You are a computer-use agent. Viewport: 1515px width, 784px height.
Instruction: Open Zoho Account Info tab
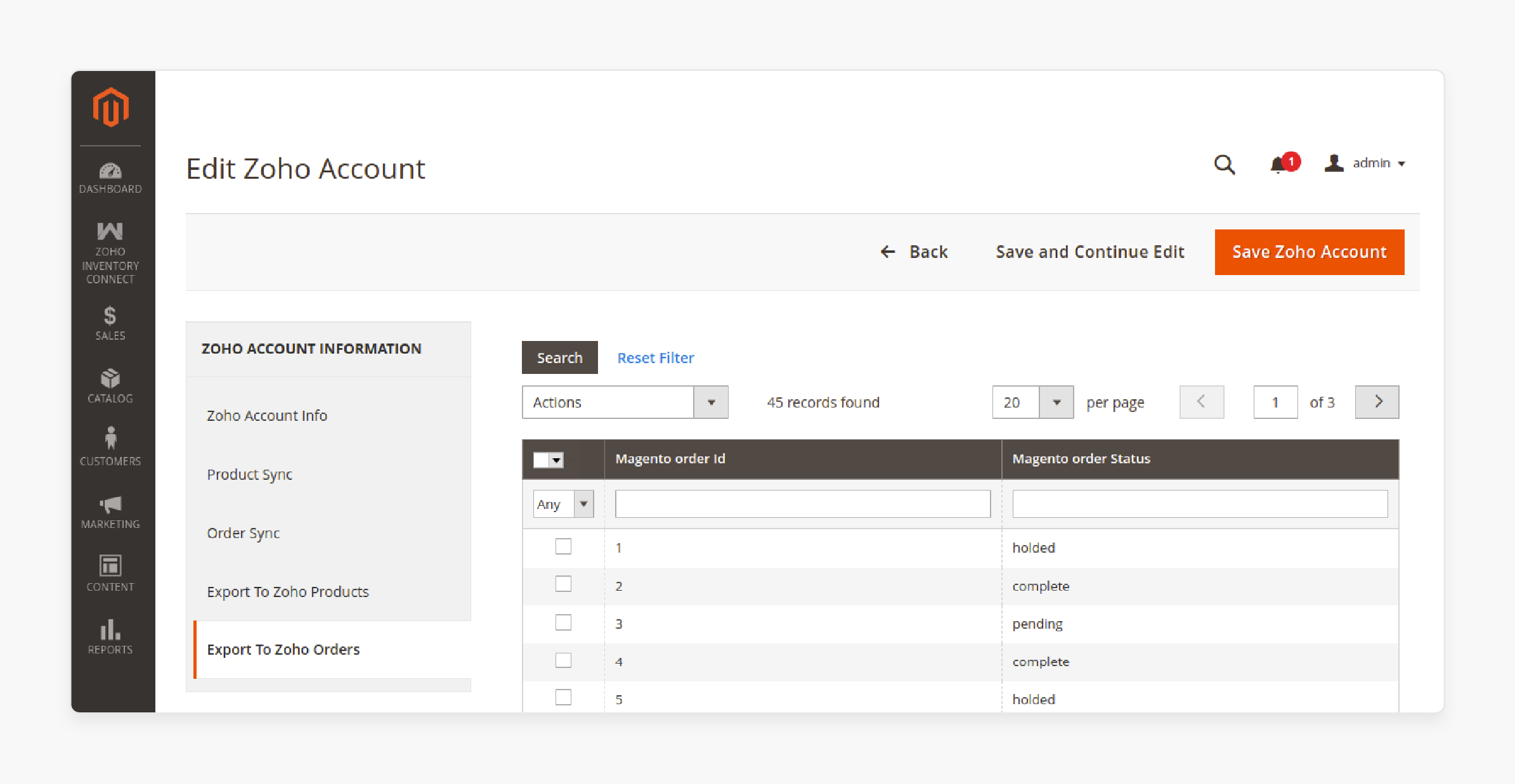pyautogui.click(x=267, y=415)
